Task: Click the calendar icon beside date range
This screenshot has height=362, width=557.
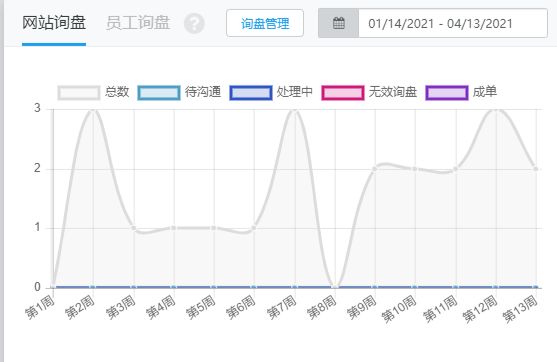Action: pos(339,23)
